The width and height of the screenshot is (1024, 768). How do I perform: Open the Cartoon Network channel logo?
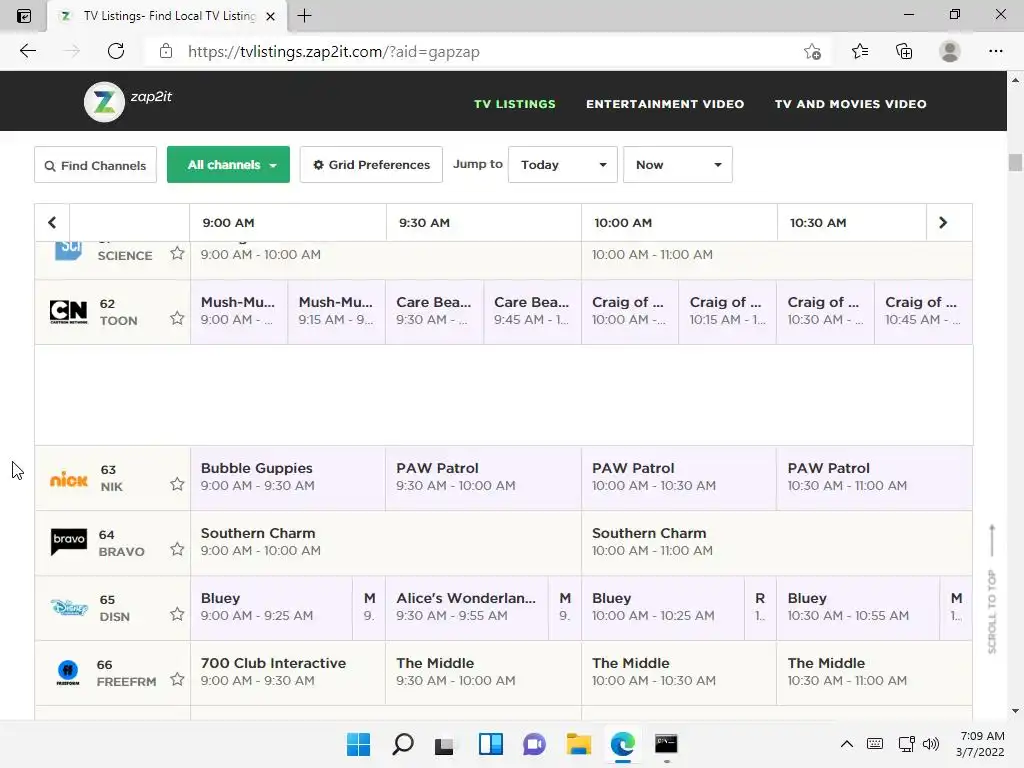coord(69,312)
